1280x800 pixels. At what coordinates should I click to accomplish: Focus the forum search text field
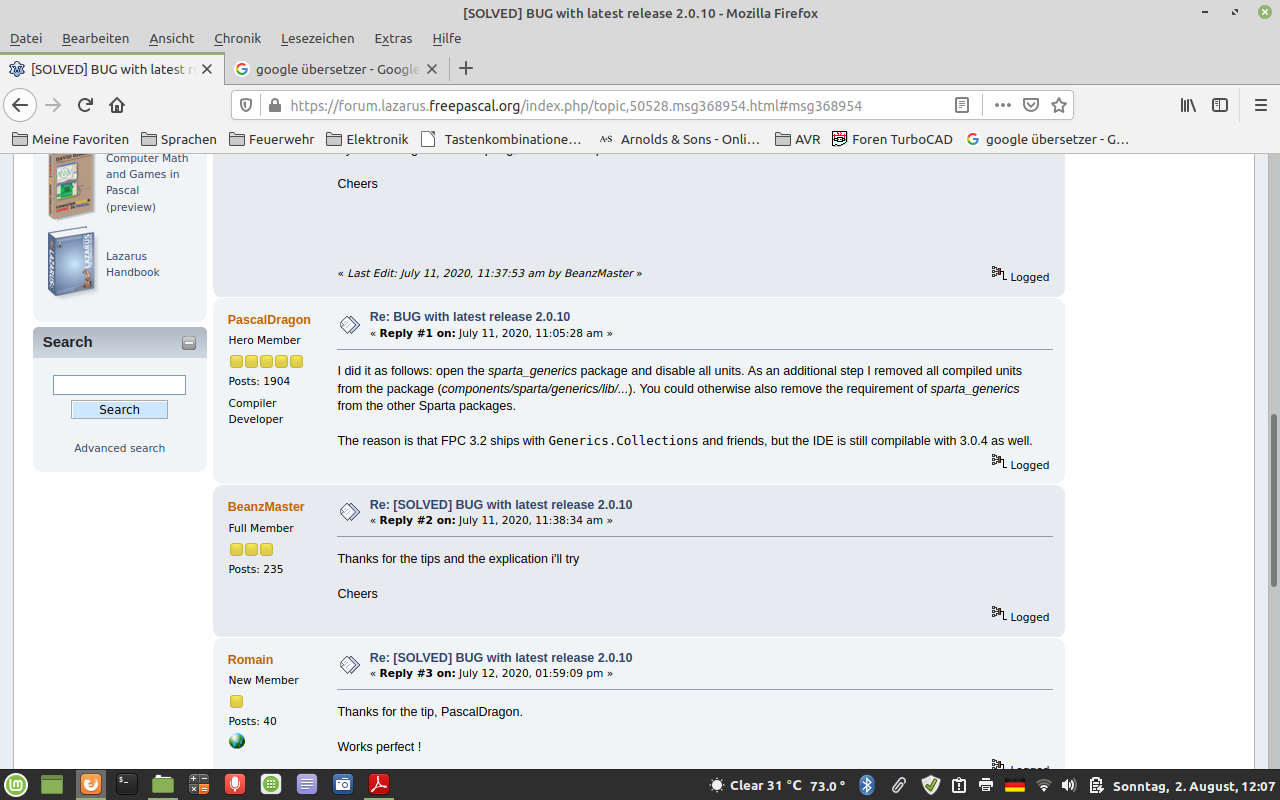(119, 385)
